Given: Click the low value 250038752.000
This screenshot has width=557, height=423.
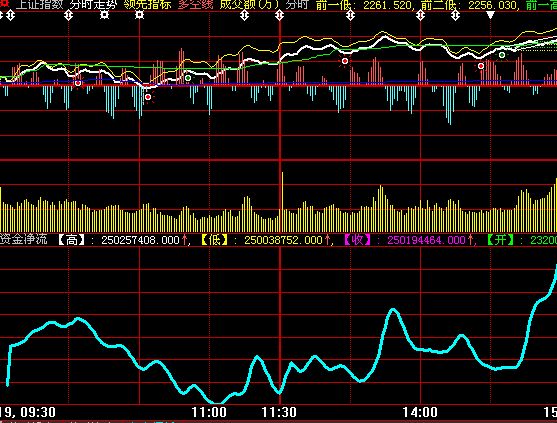Looking at the screenshot, I should (283, 240).
